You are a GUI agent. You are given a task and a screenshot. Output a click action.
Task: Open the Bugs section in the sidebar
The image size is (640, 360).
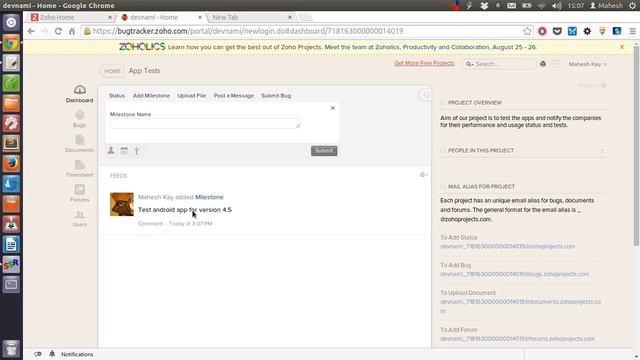click(x=80, y=119)
